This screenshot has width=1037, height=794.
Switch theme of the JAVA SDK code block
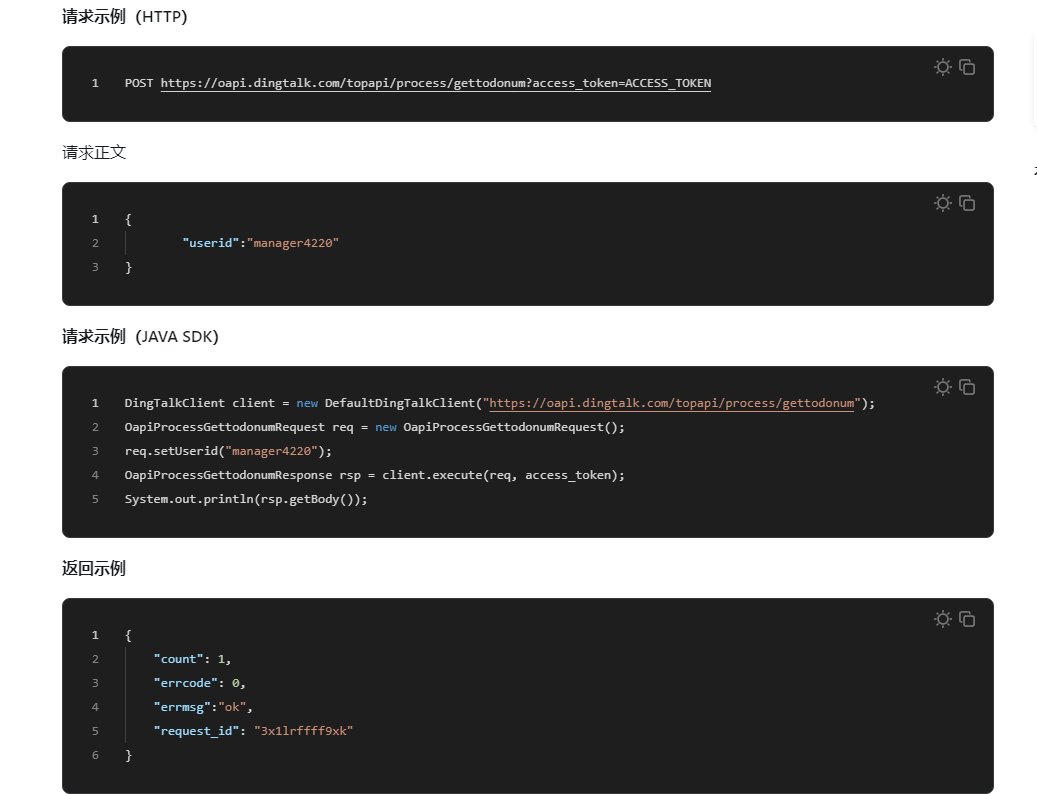tap(942, 387)
